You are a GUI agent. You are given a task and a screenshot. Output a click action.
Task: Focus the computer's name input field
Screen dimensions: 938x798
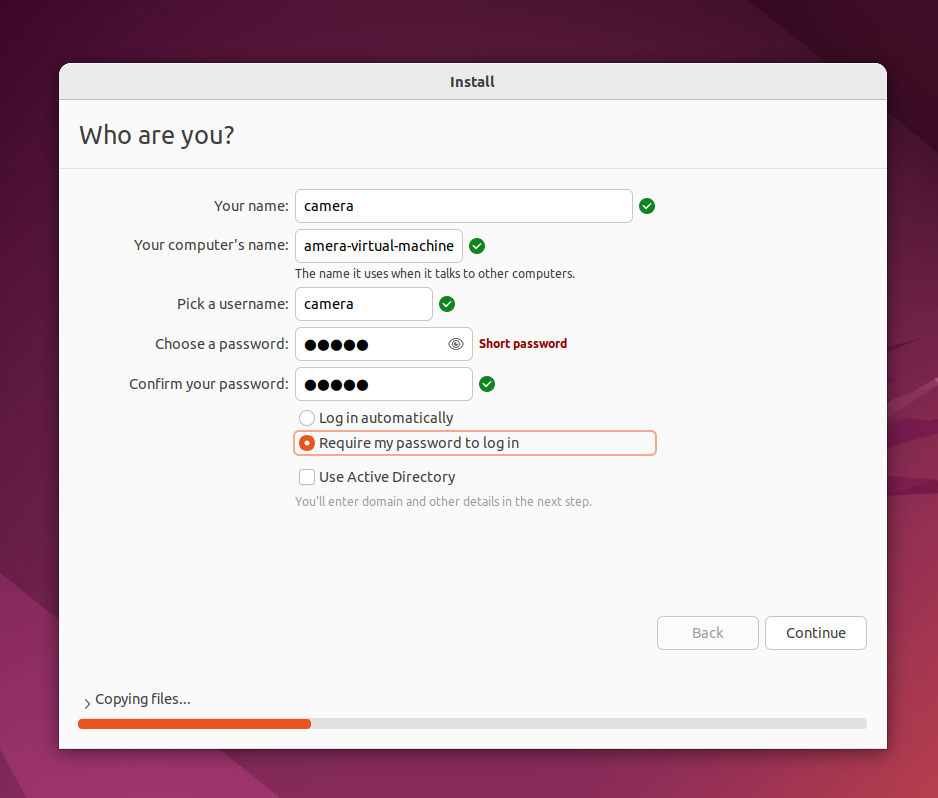pyautogui.click(x=378, y=246)
